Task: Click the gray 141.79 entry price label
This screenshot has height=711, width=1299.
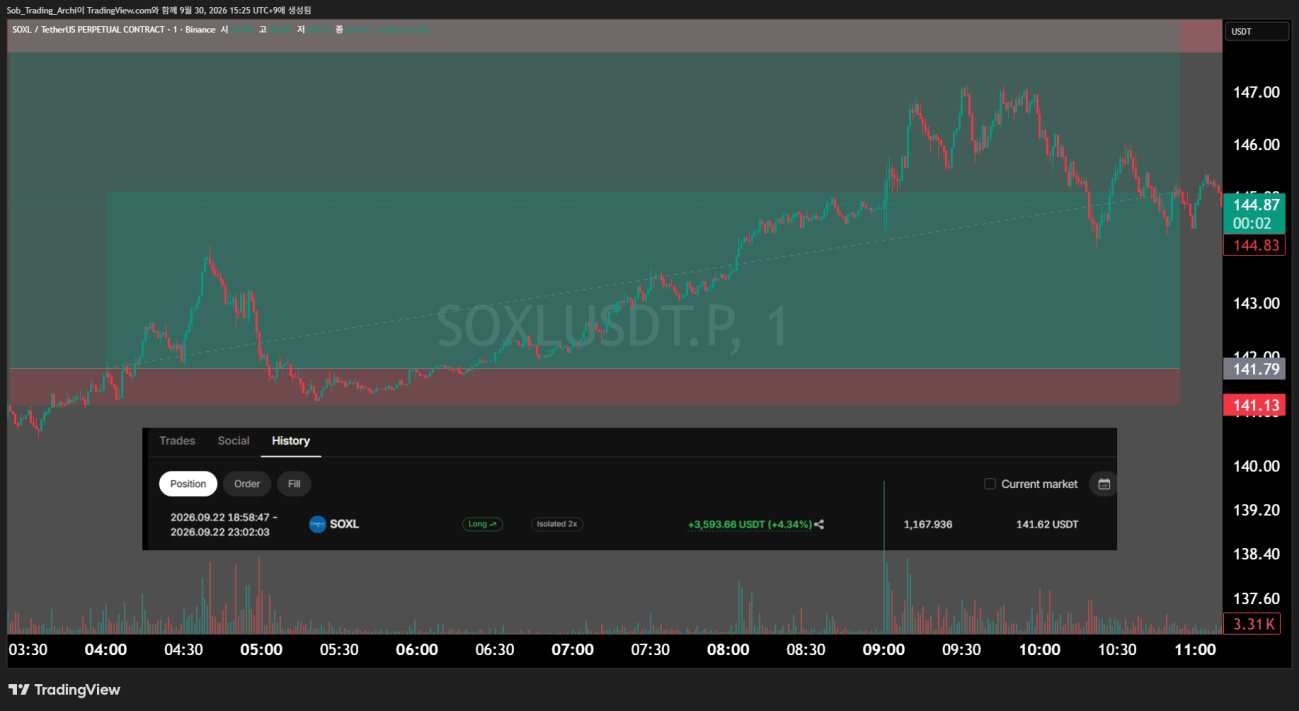Action: click(1257, 369)
